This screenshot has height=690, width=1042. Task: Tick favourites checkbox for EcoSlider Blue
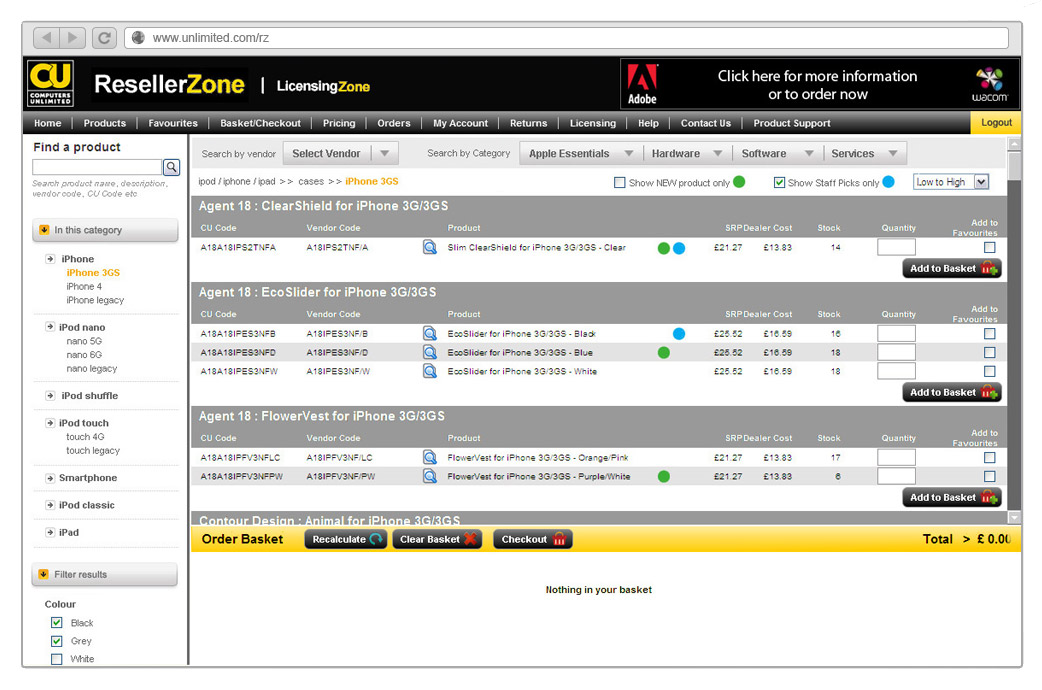990,352
